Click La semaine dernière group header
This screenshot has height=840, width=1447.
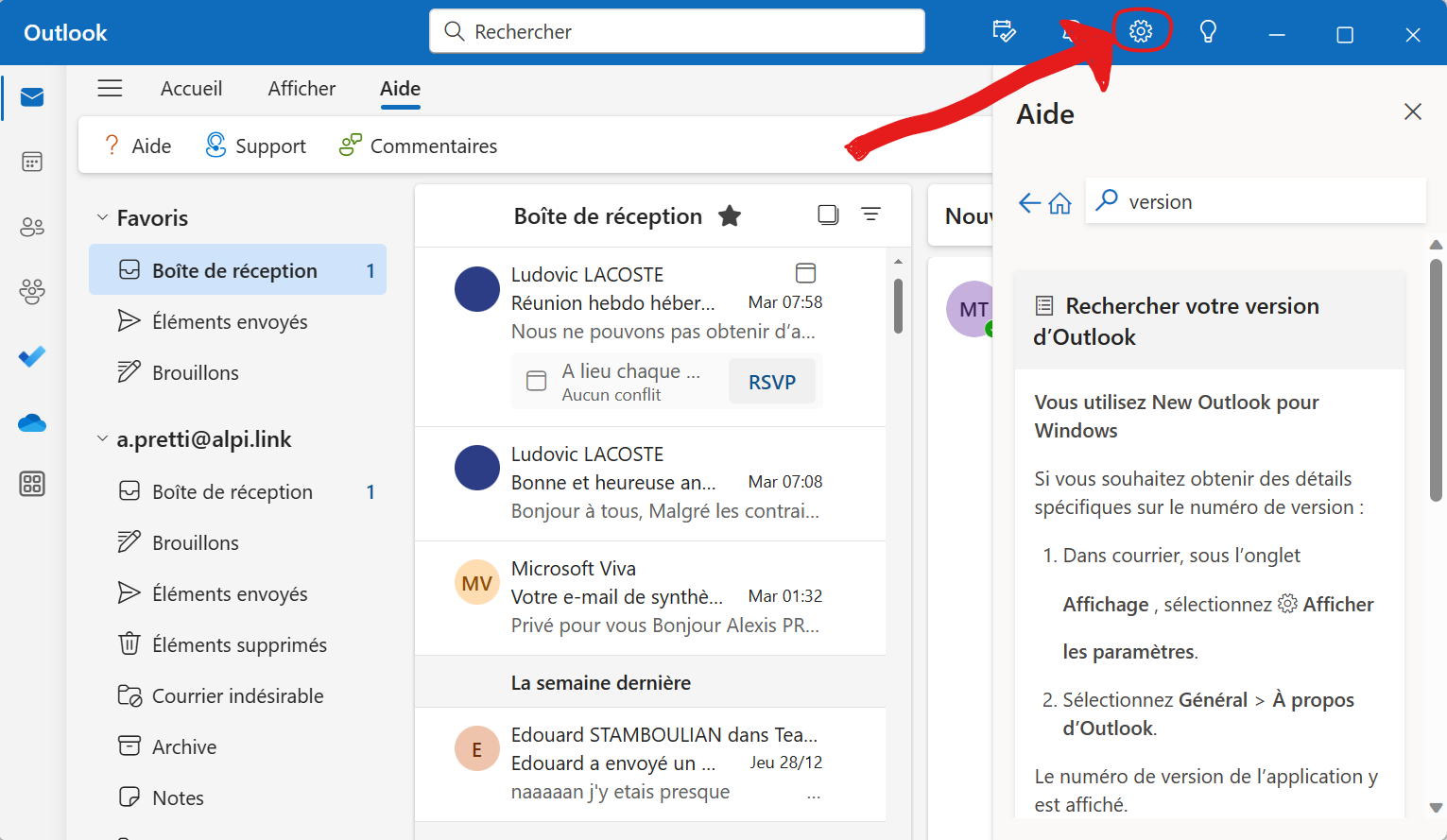coord(650,682)
